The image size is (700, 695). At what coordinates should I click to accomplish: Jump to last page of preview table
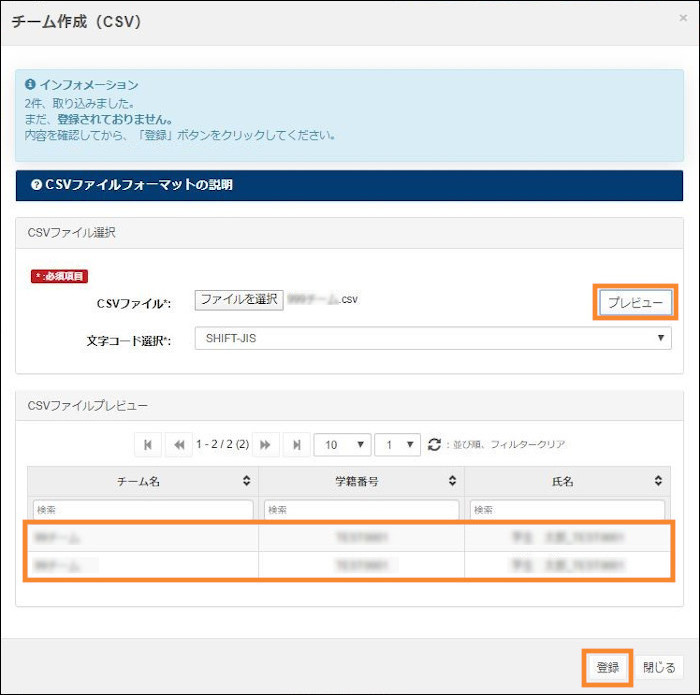pos(298,444)
